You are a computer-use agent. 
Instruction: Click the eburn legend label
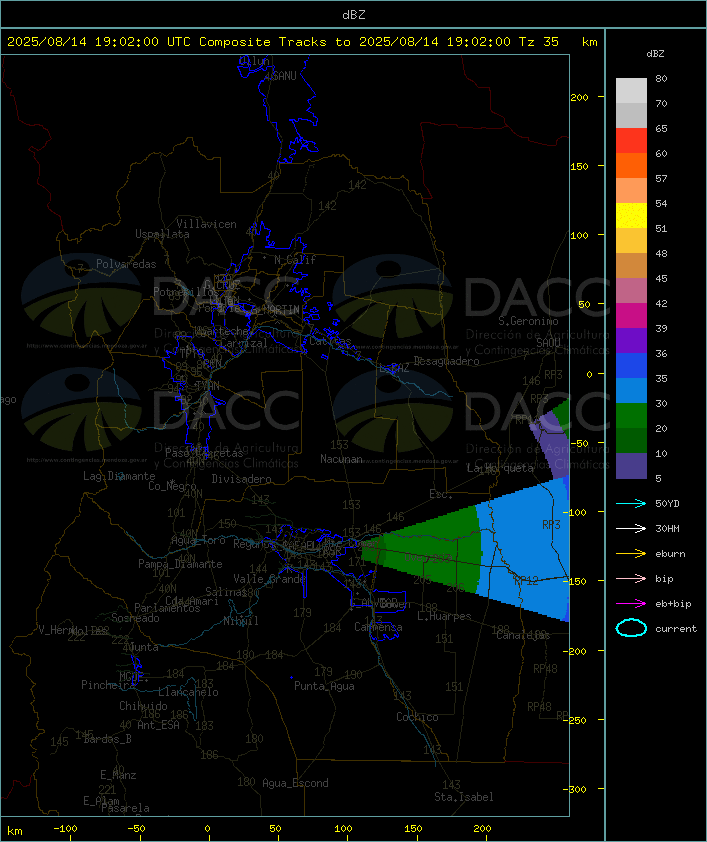point(670,554)
